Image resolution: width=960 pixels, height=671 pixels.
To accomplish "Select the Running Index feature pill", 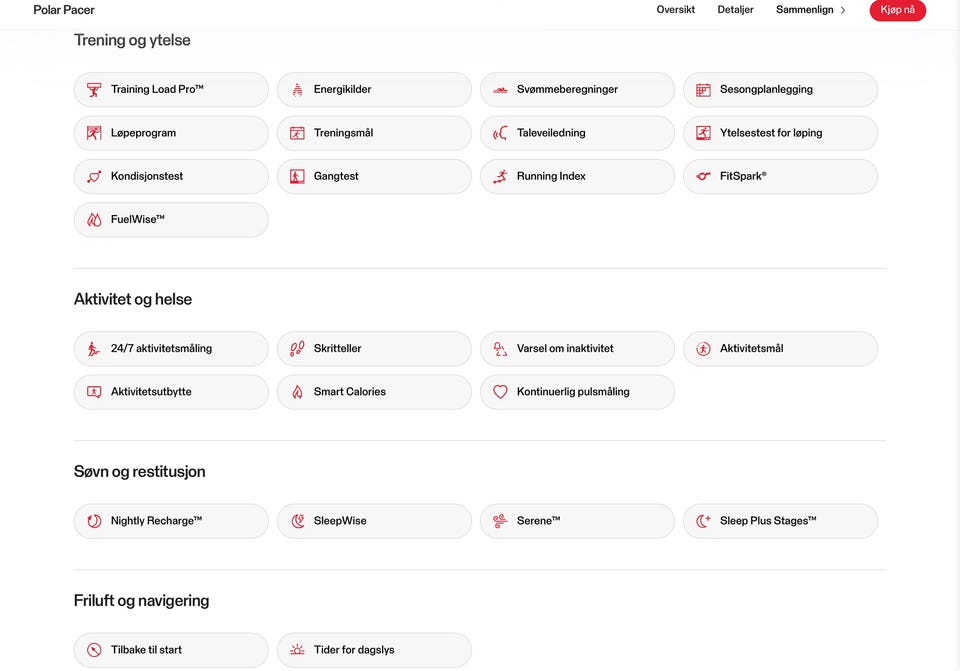I will (x=577, y=176).
